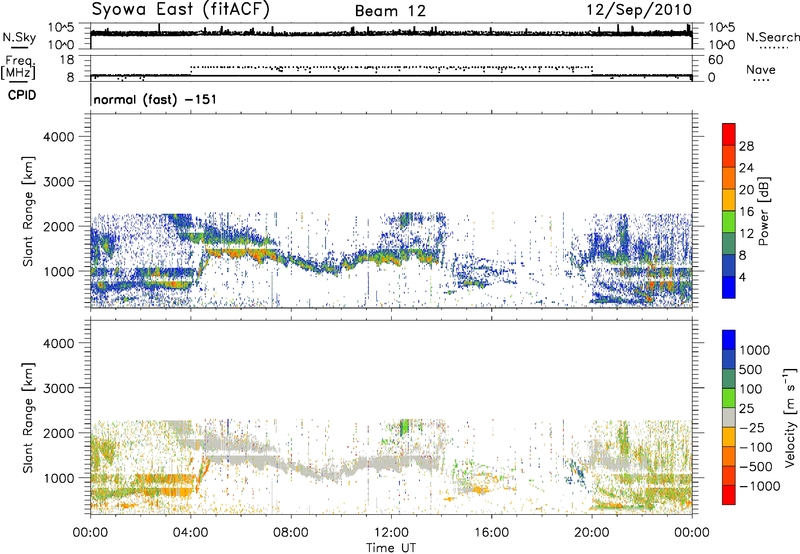Select the velocity colorbar value "-25"
This screenshot has height=554, width=800.
click(753, 428)
